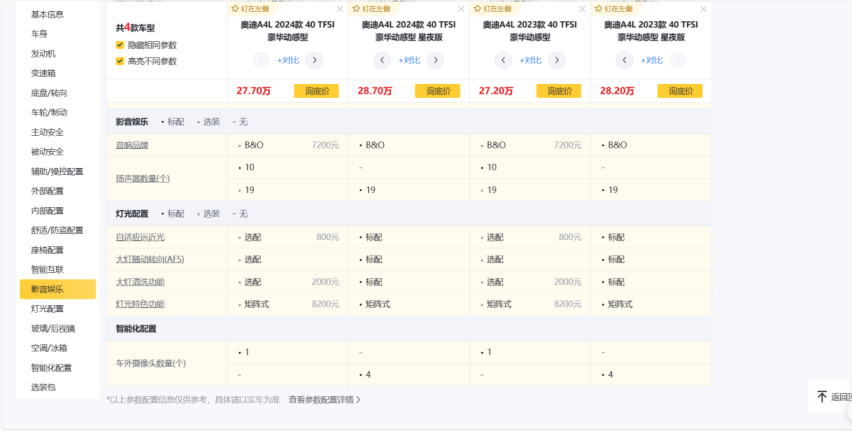The width and height of the screenshot is (852, 431).
Task: Click right arrow under first 2024 A4L model
Action: (314, 60)
